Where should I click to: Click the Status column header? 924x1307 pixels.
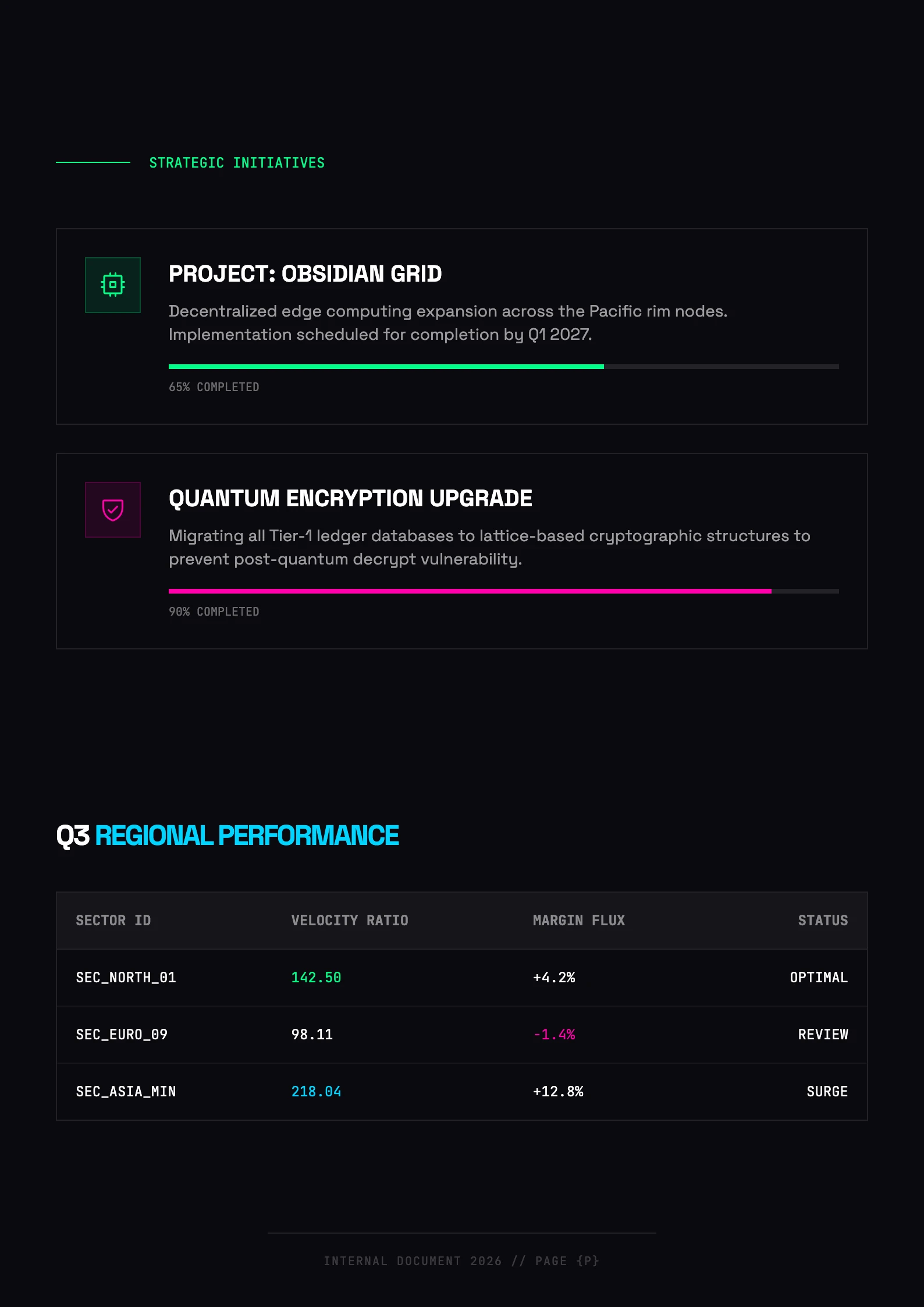click(x=823, y=921)
